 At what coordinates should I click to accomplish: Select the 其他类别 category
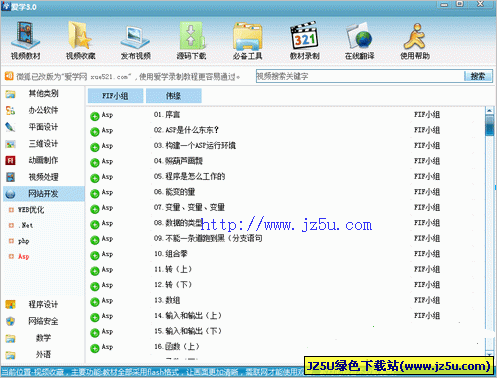tap(43, 94)
